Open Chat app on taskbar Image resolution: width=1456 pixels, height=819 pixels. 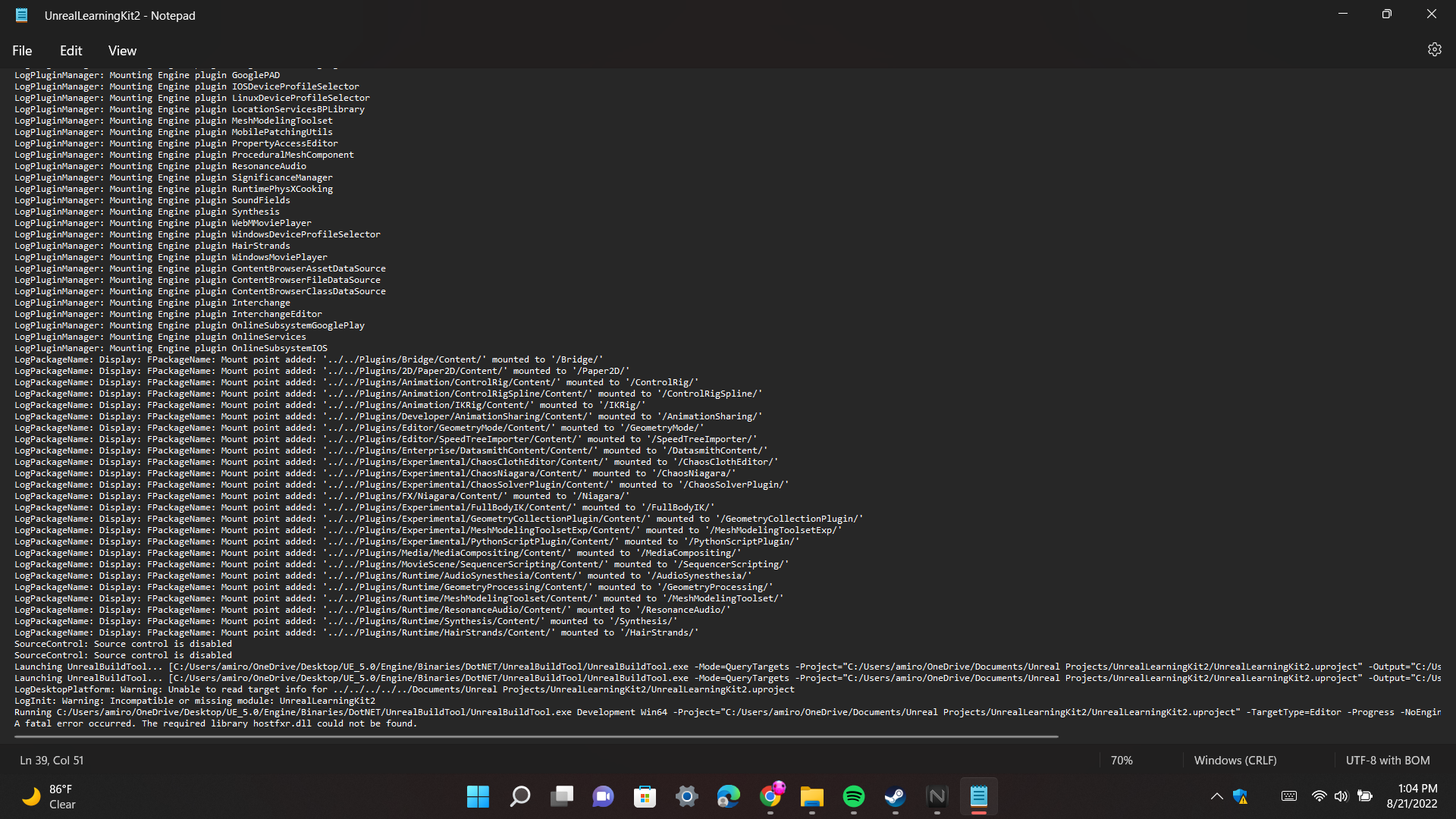[x=604, y=796]
